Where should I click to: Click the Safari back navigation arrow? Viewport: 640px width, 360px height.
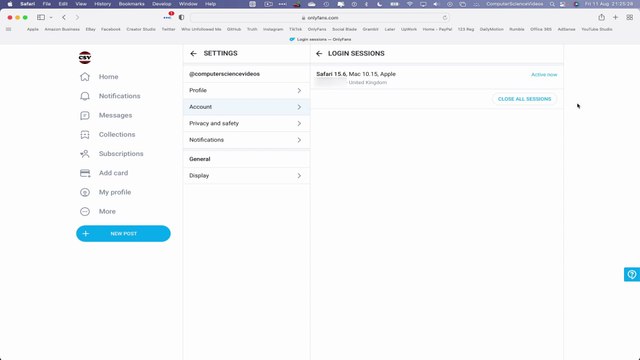[64, 18]
